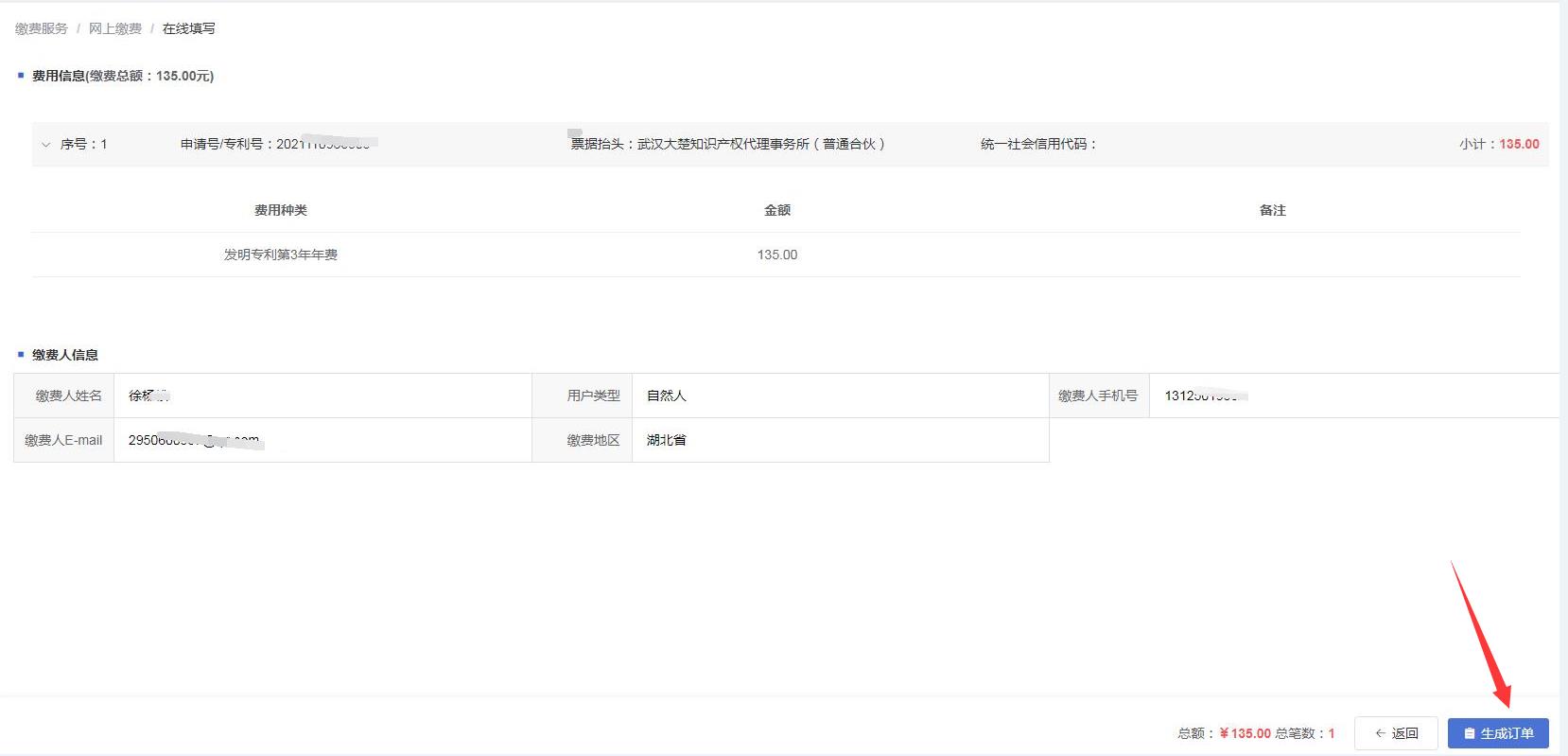This screenshot has width=1568, height=756.
Task: Click the 返回 button
Action: (x=1396, y=733)
